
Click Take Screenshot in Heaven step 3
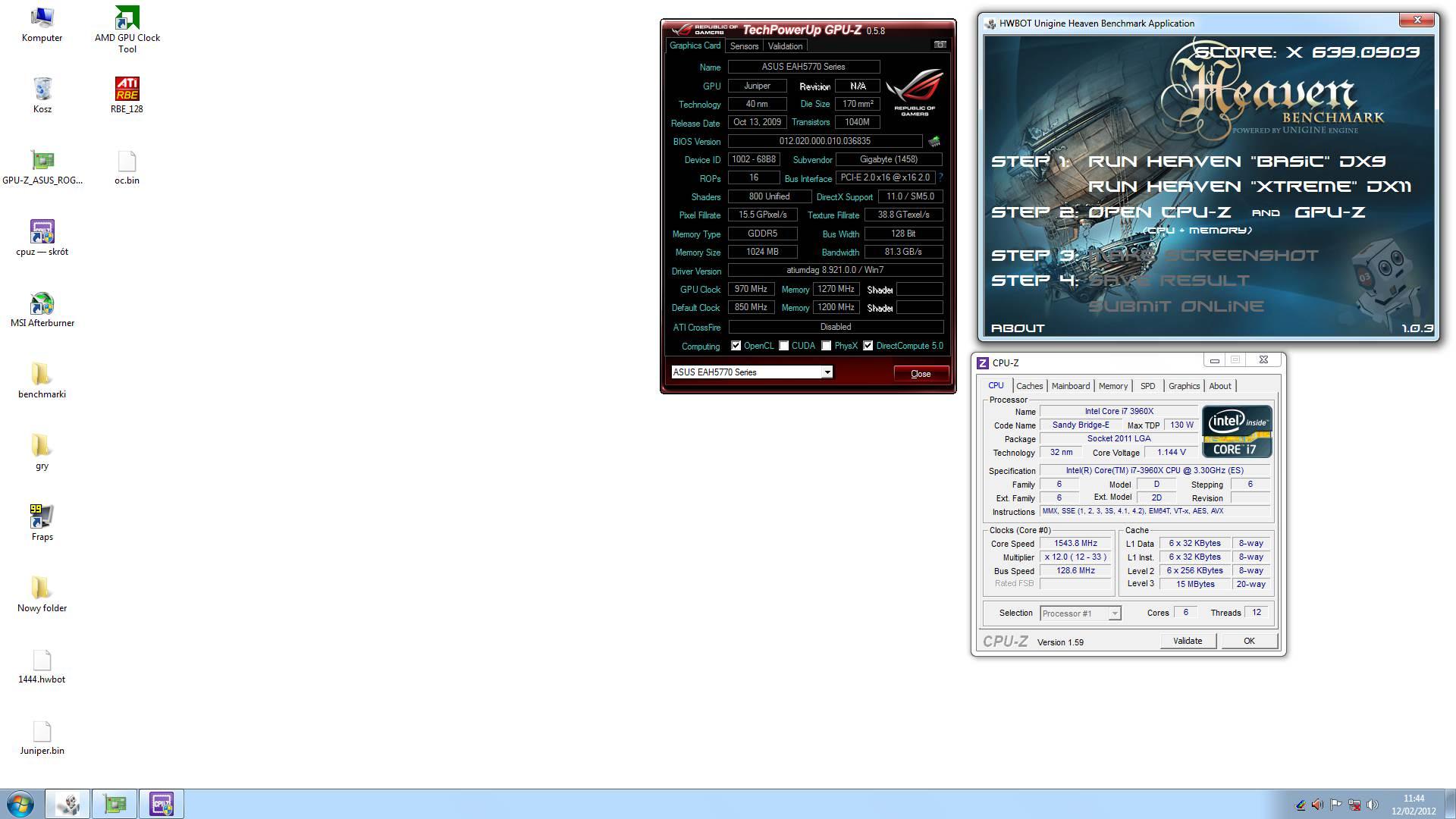pos(1203,256)
